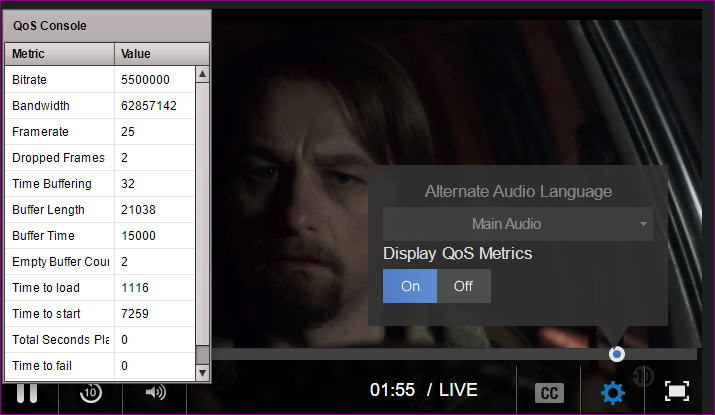Click the Time Buffering value 32

coord(128,184)
